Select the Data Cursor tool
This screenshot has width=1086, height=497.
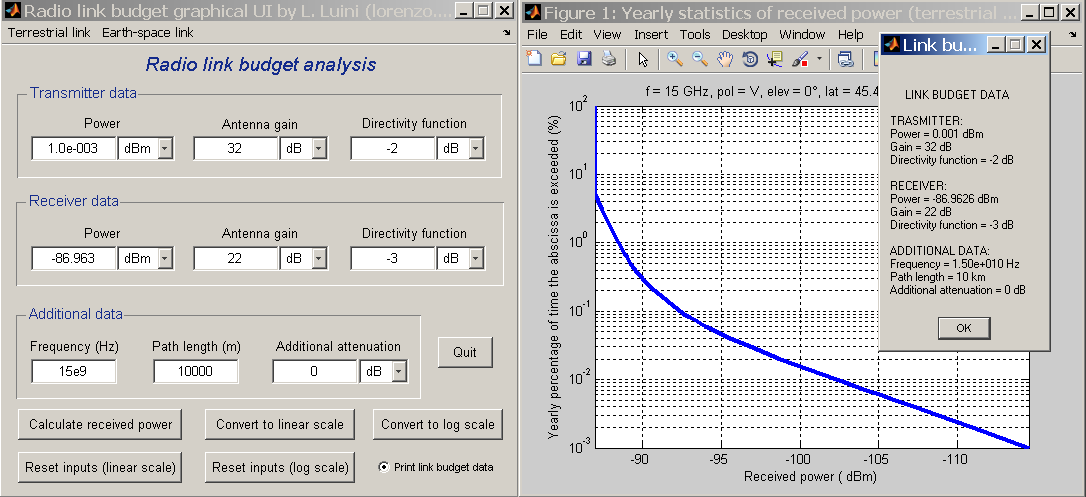(774, 59)
